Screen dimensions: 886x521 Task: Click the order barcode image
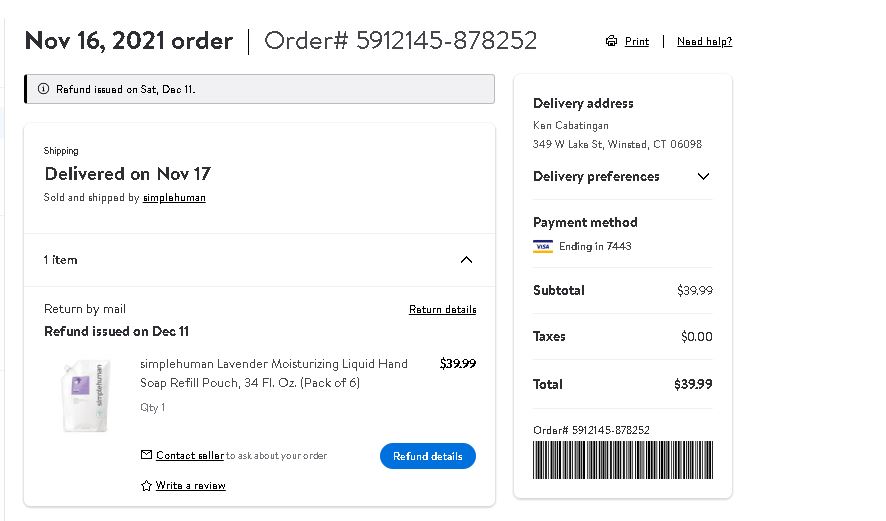coord(623,460)
